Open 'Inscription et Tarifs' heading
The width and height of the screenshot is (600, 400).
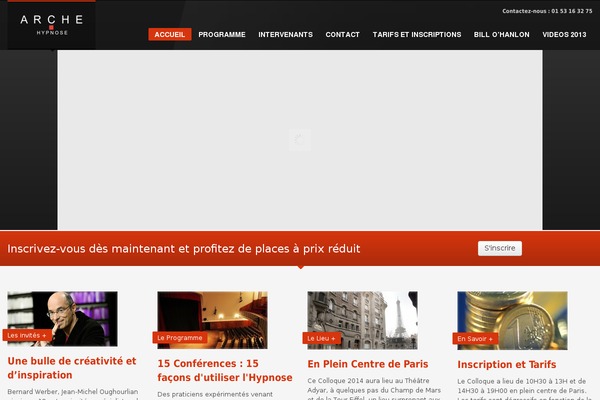[507, 364]
